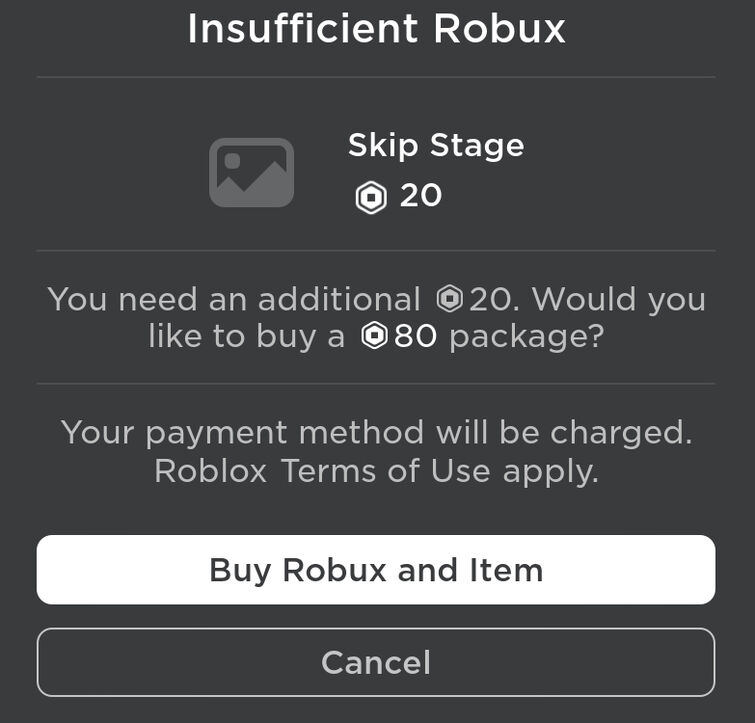The height and width of the screenshot is (723, 755).
Task: Click the Robux icon beside the item price
Action: tap(371, 197)
